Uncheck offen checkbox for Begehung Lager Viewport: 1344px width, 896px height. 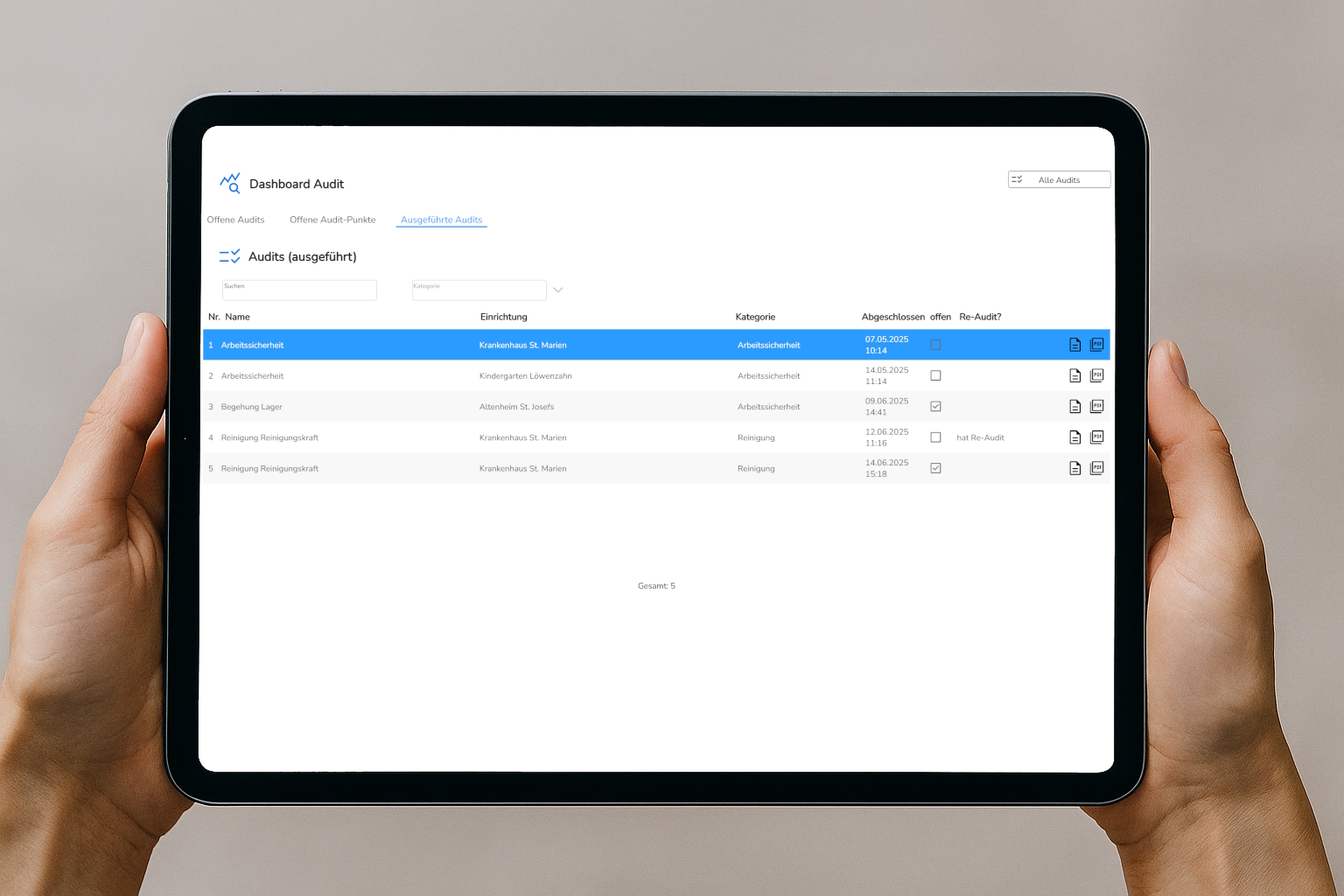(935, 406)
